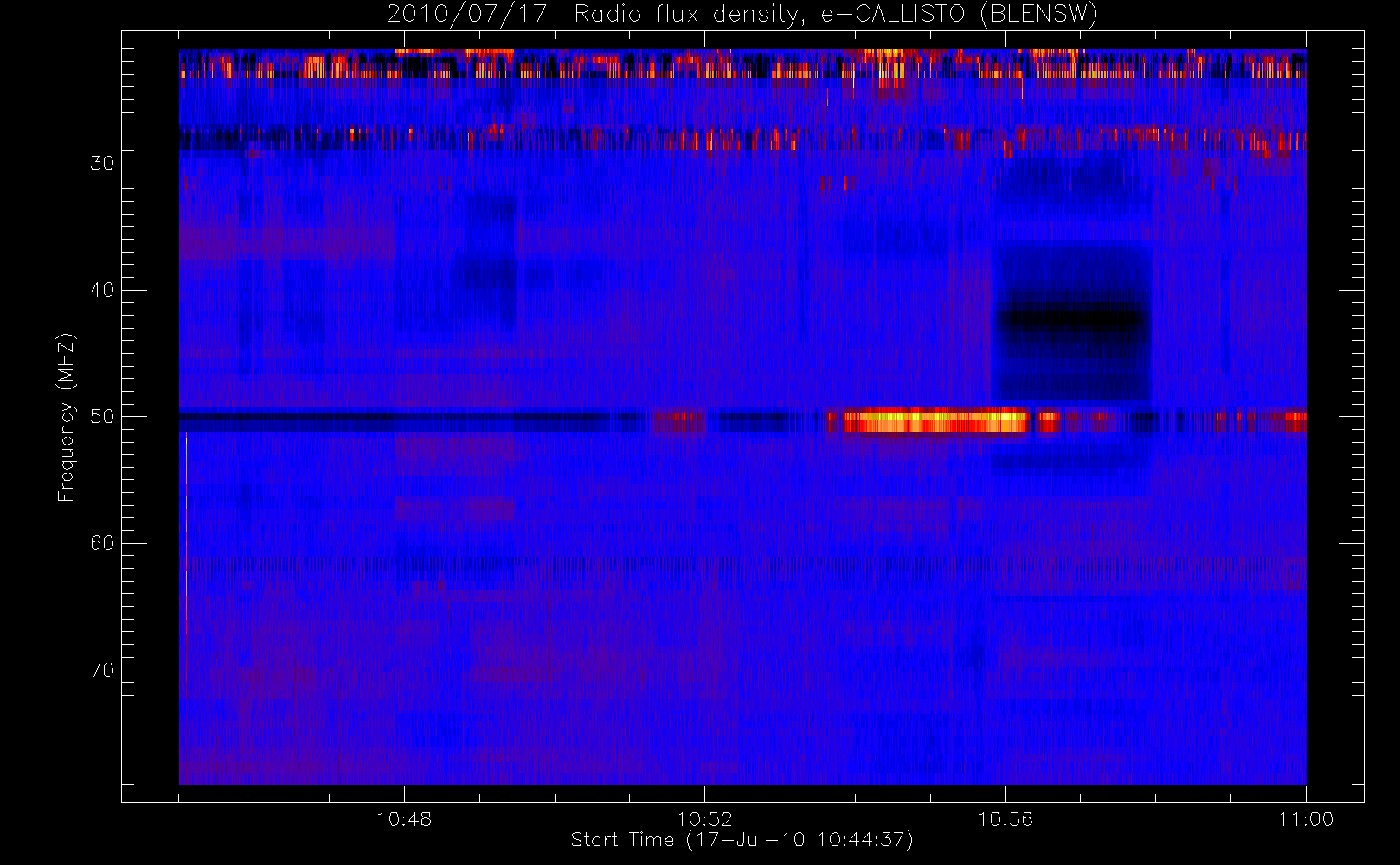Click the time tick label '11:00'

pos(1306,819)
